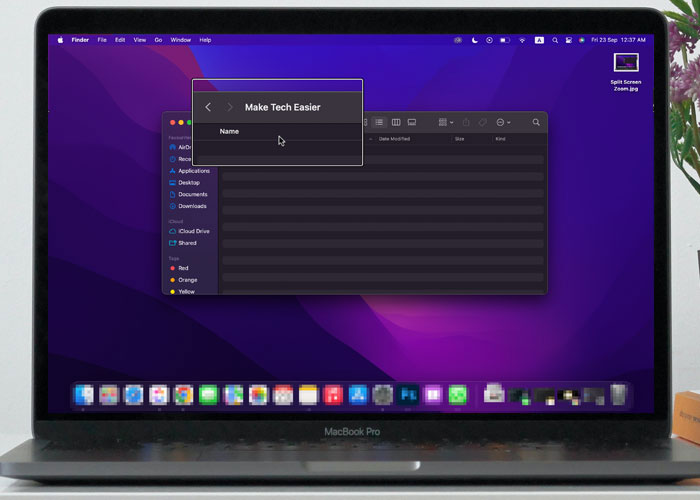Open the View menu
Screen dimensions: 700x500
point(140,40)
